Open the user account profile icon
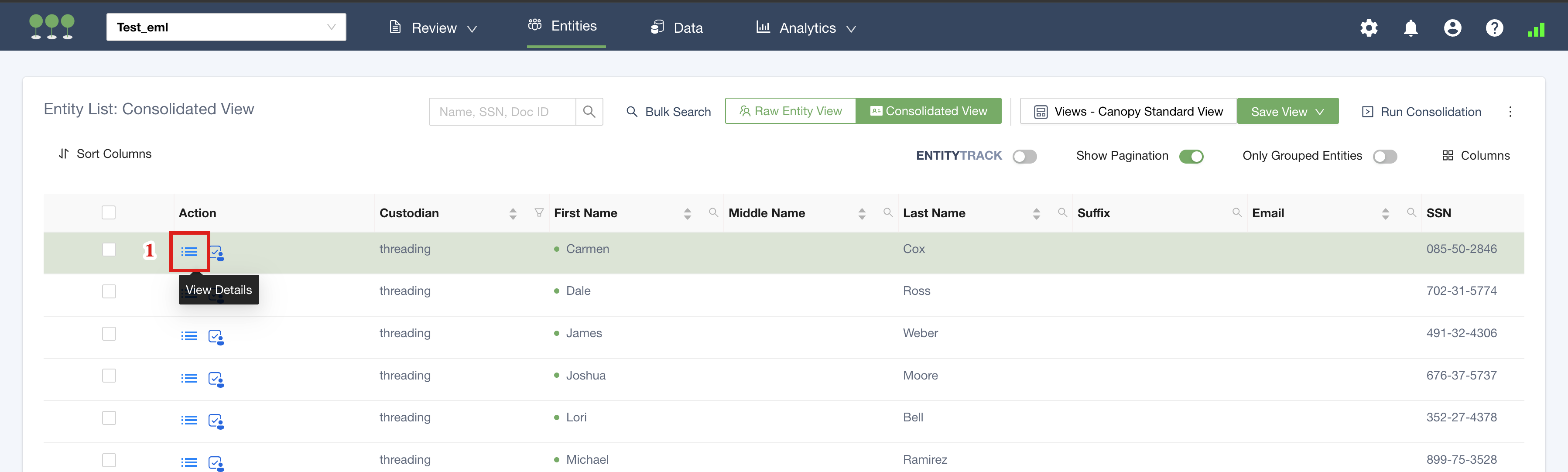This screenshot has height=472, width=1568. [1452, 28]
